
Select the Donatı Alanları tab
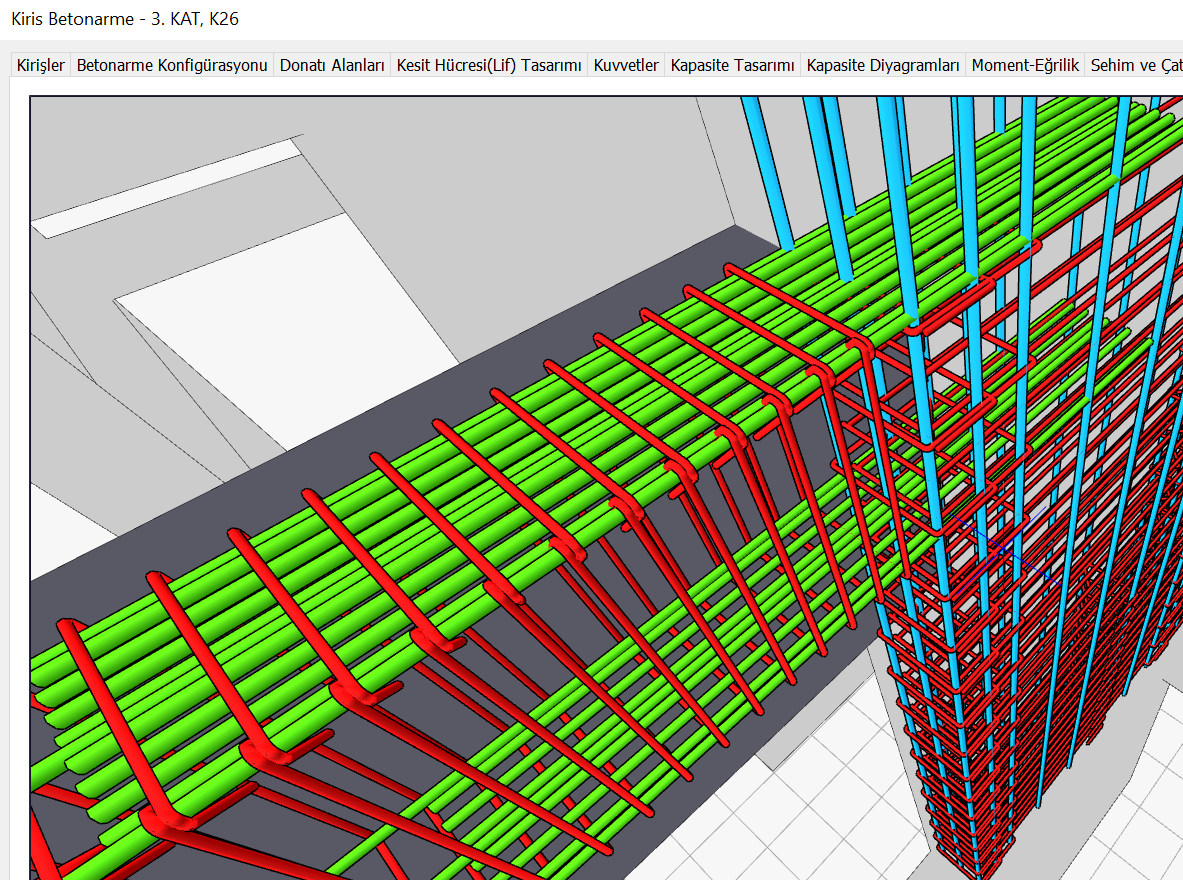tap(332, 65)
